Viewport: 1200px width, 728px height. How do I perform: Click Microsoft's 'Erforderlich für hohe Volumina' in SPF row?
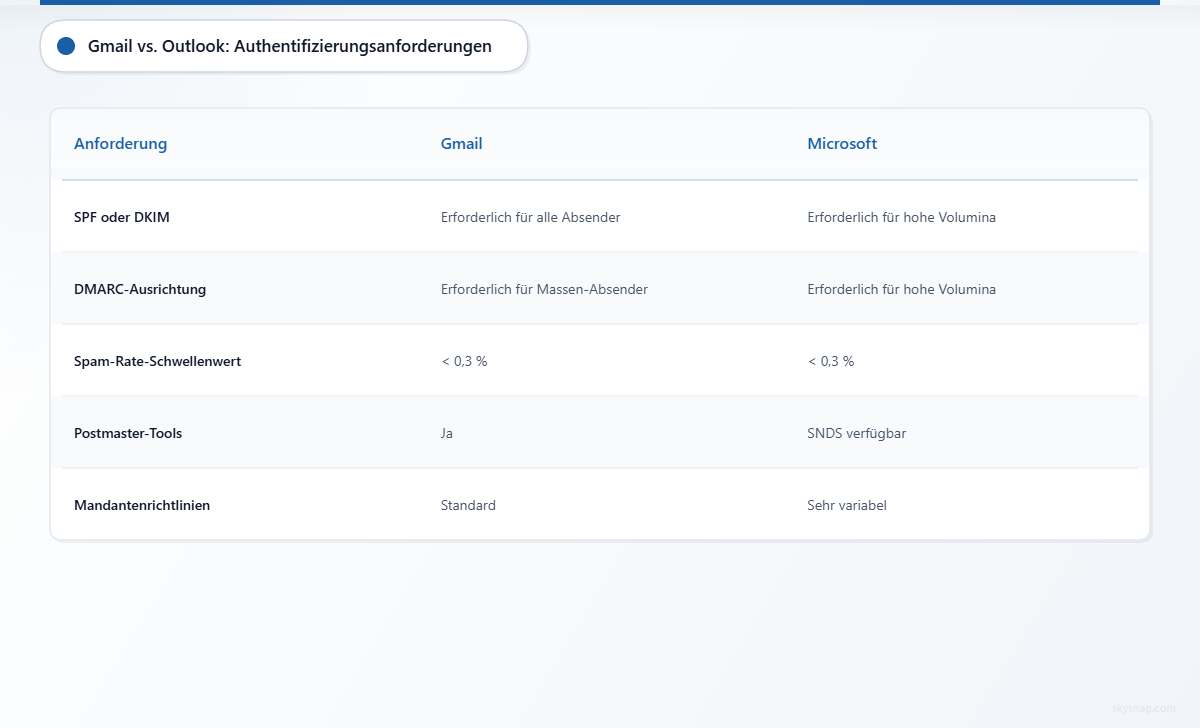click(x=902, y=217)
